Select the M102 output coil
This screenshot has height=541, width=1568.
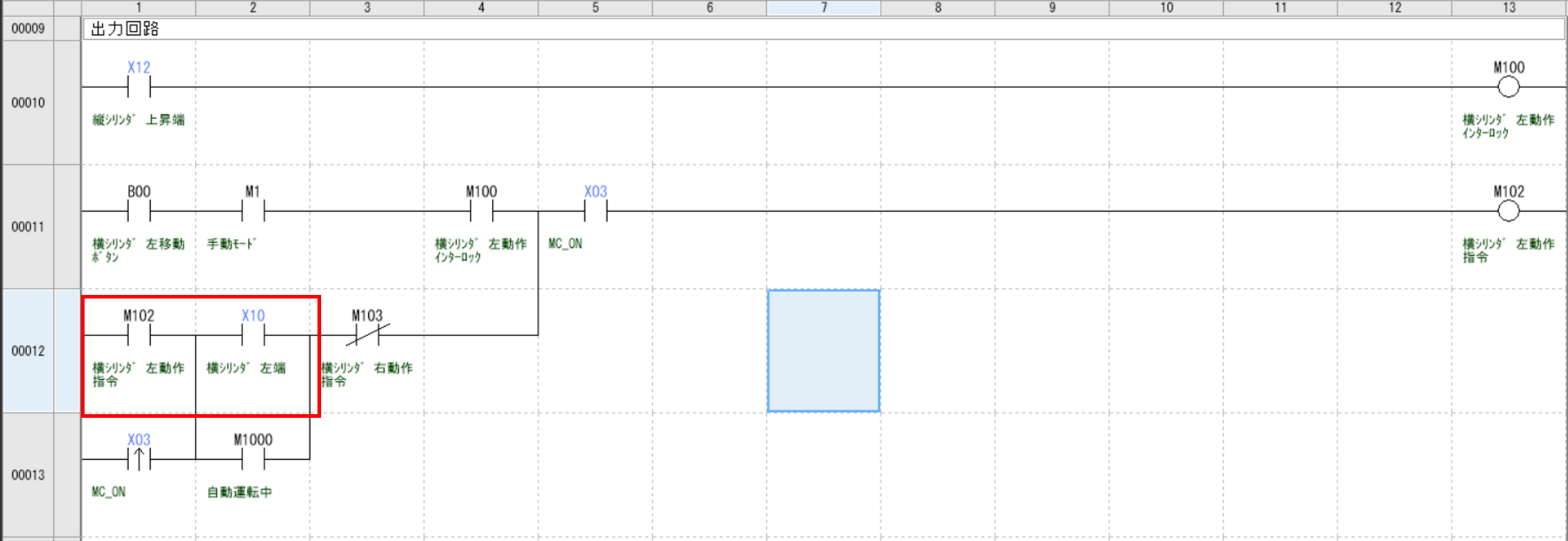click(x=1508, y=211)
